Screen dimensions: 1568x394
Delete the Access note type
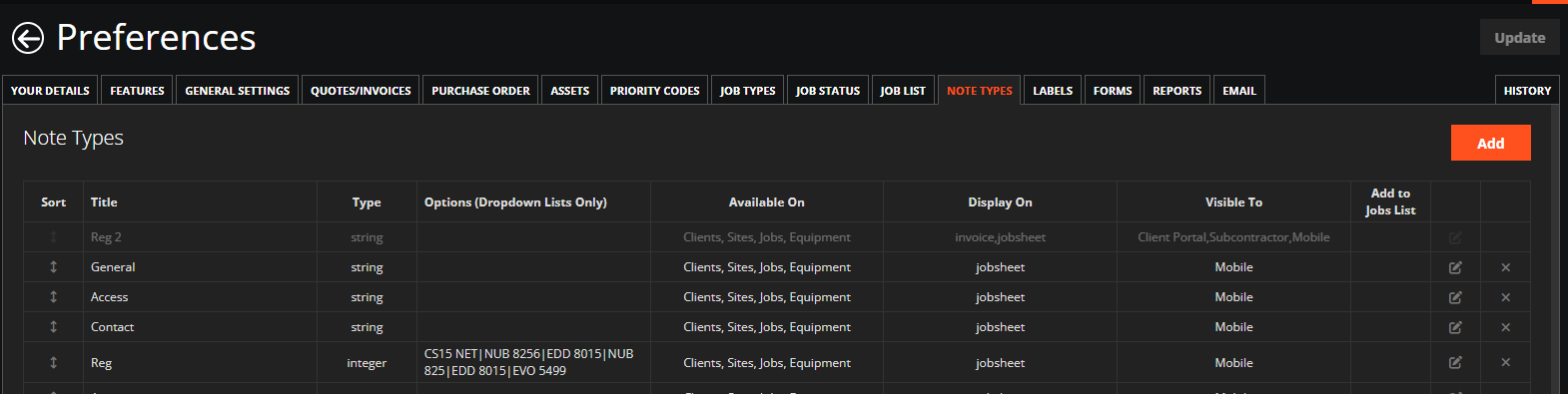(x=1505, y=297)
